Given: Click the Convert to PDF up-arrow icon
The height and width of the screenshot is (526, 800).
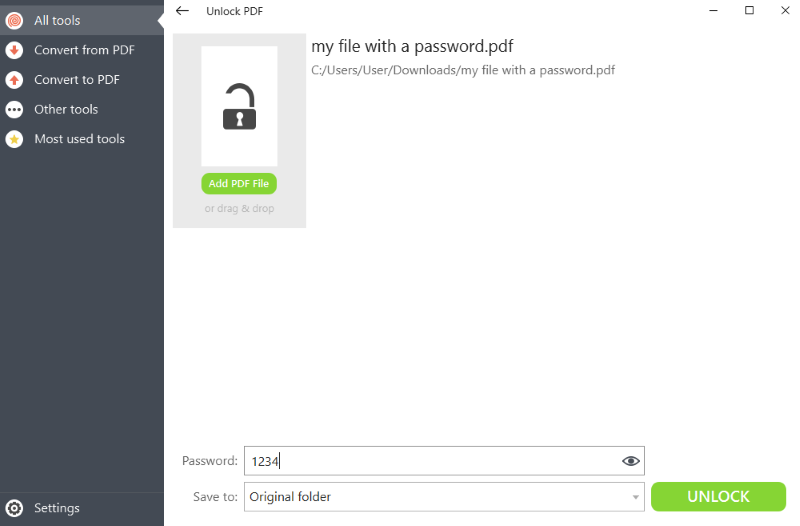Looking at the screenshot, I should (14, 80).
